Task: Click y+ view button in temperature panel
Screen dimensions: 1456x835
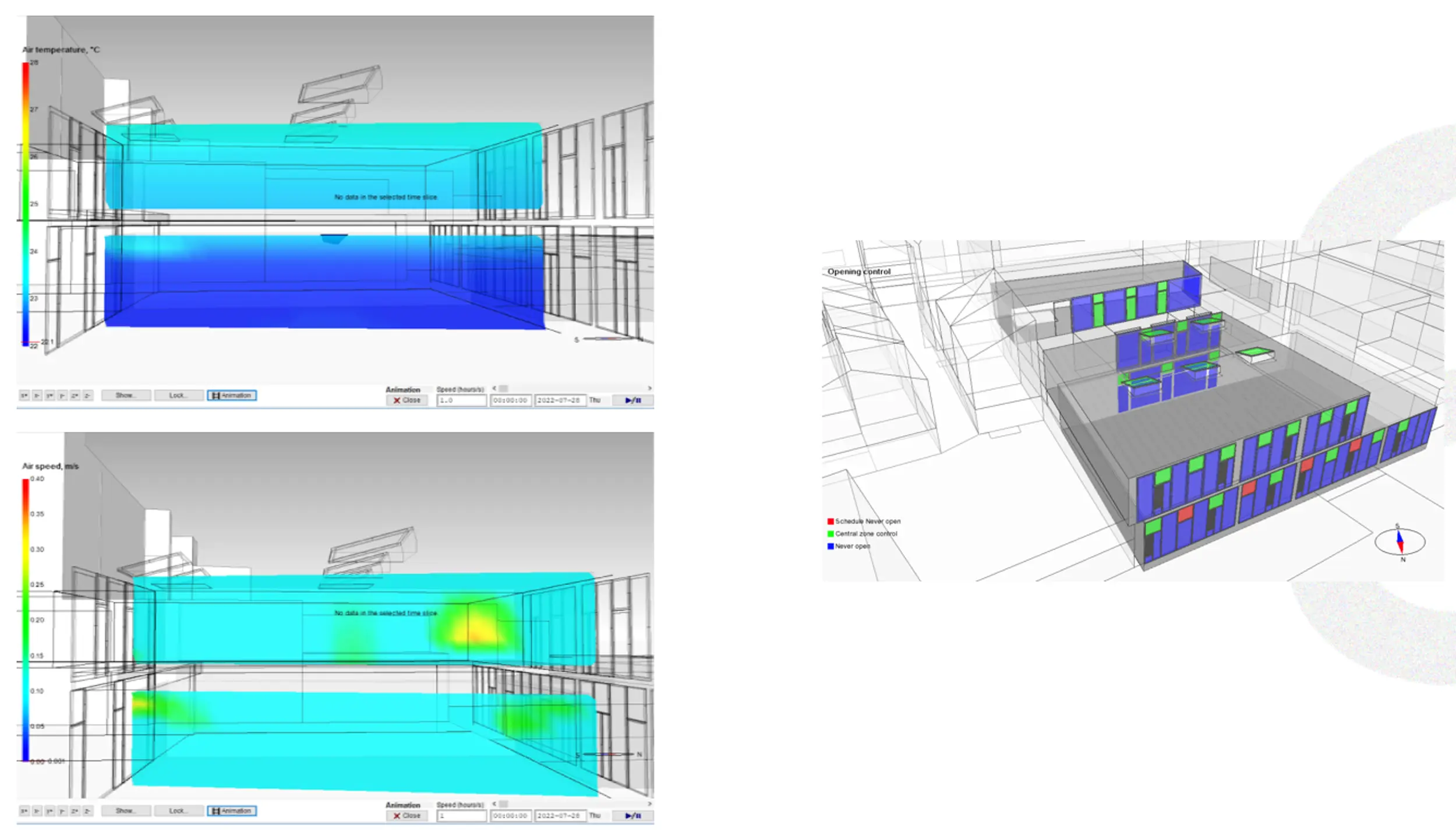Action: 50,396
